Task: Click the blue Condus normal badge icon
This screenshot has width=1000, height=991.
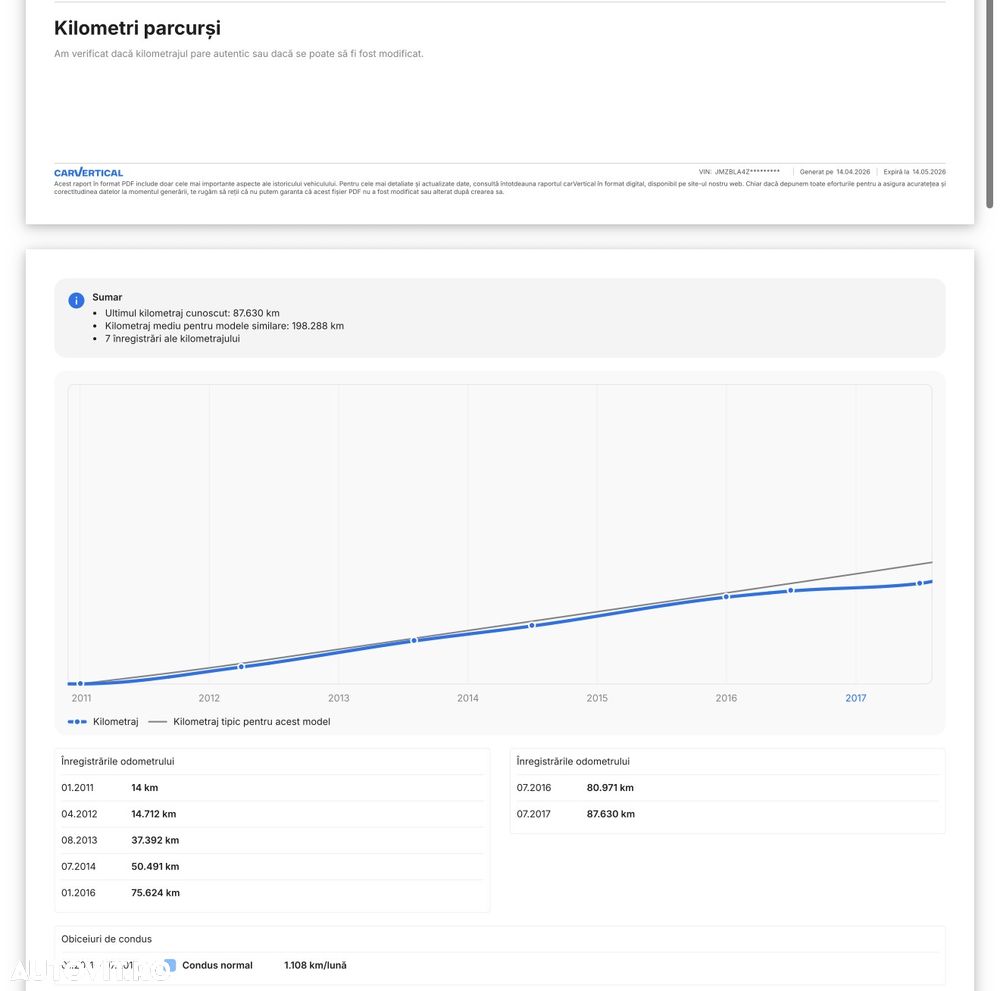Action: 170,965
